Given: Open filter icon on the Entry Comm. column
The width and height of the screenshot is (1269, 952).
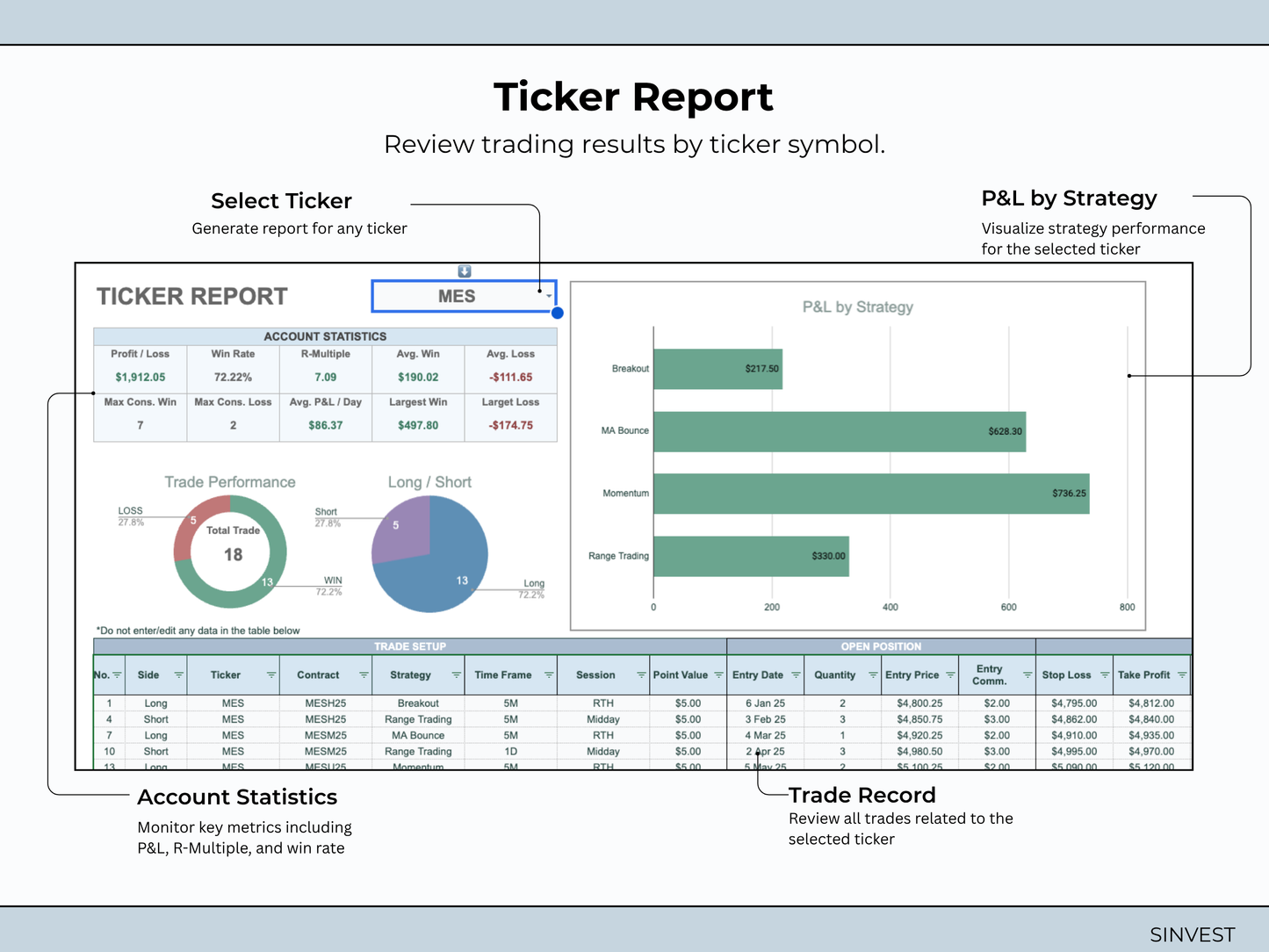Looking at the screenshot, I should pos(1027,675).
